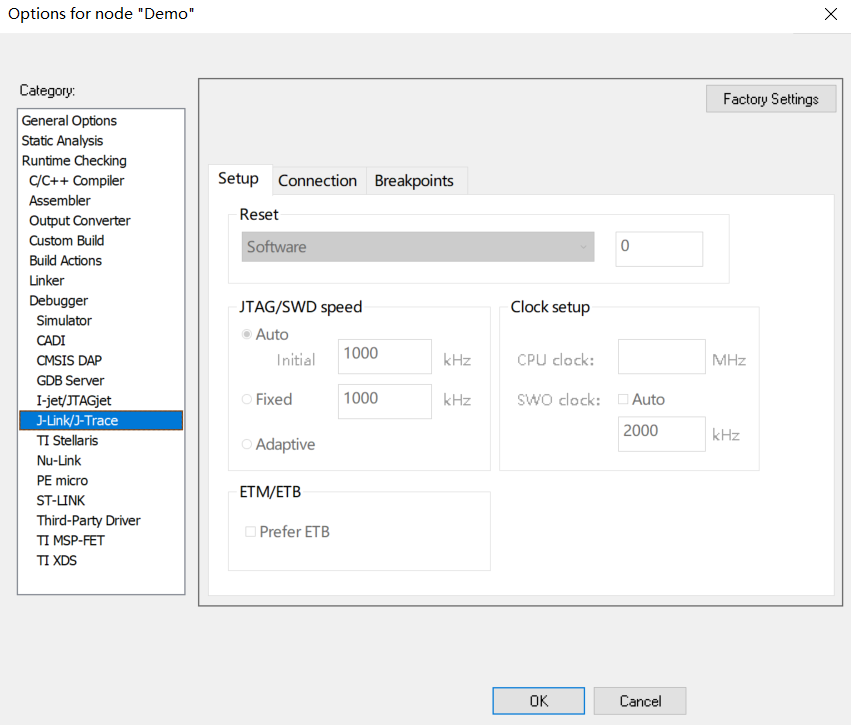Screen dimensions: 851x725
Task: Click the CPU clock MHz field
Action: point(662,357)
